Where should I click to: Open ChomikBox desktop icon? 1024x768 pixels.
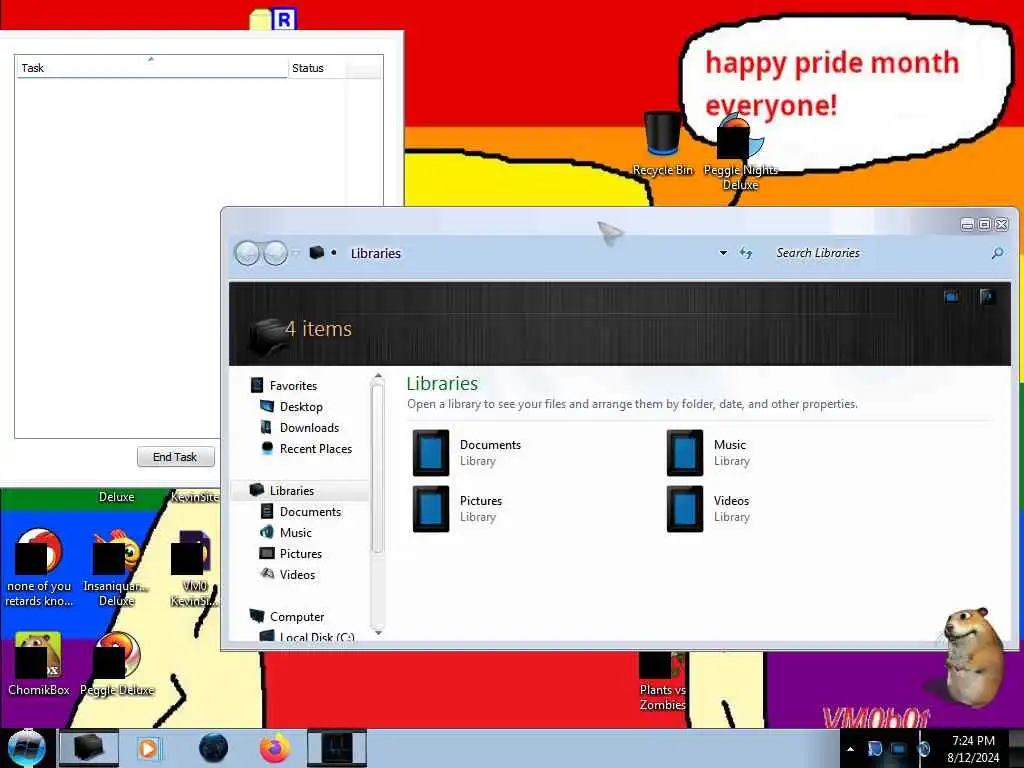[x=39, y=664]
